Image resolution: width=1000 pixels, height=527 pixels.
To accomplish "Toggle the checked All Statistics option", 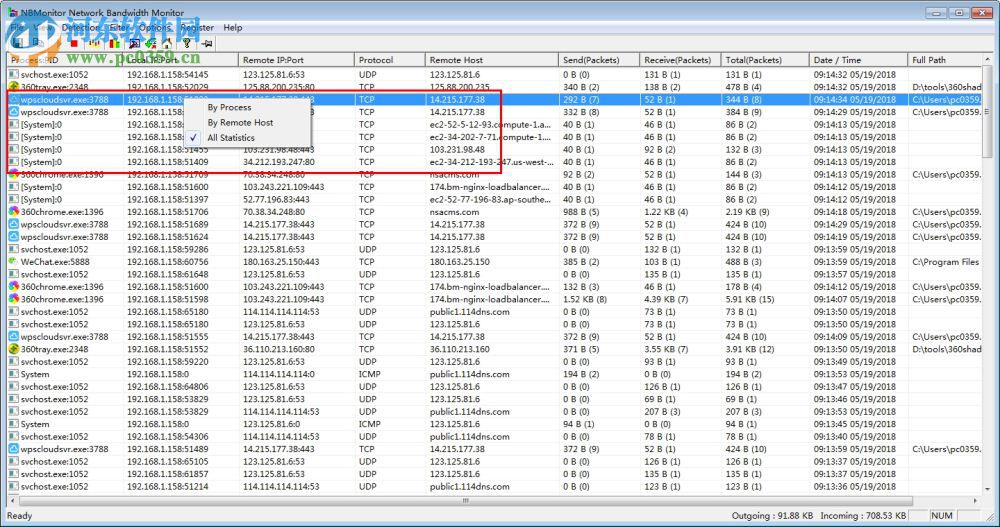I will (231, 138).
